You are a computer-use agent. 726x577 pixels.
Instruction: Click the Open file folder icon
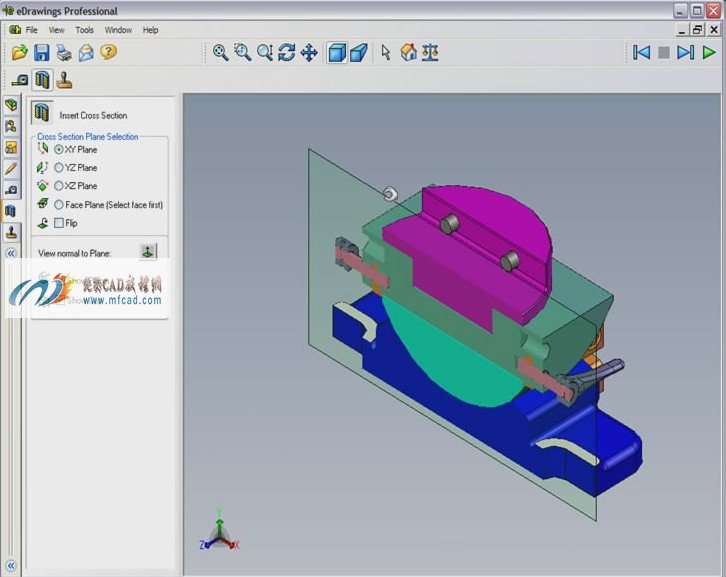[19, 52]
